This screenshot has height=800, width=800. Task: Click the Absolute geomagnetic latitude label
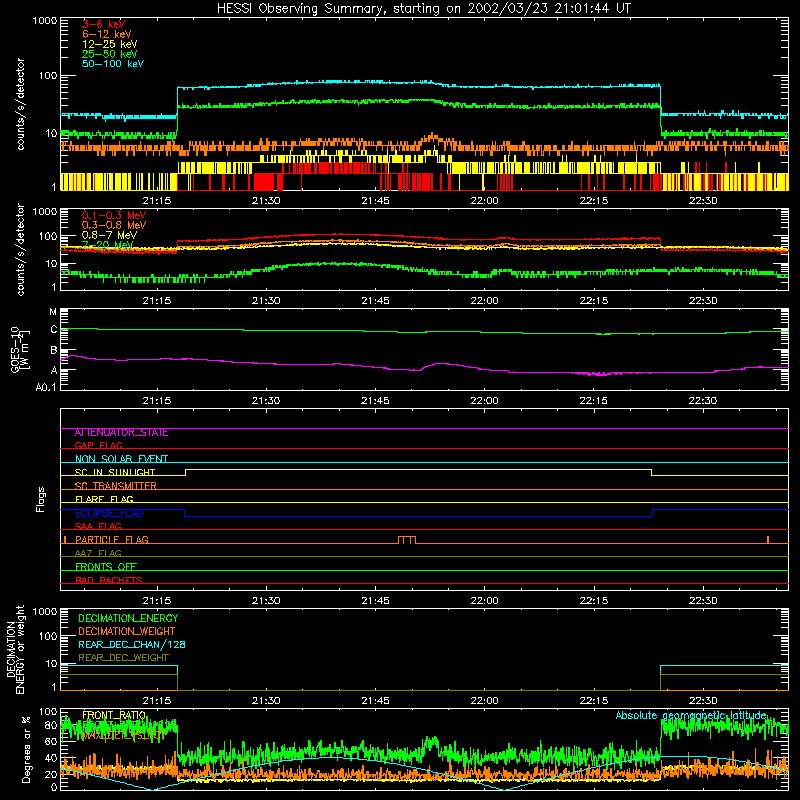point(691,715)
